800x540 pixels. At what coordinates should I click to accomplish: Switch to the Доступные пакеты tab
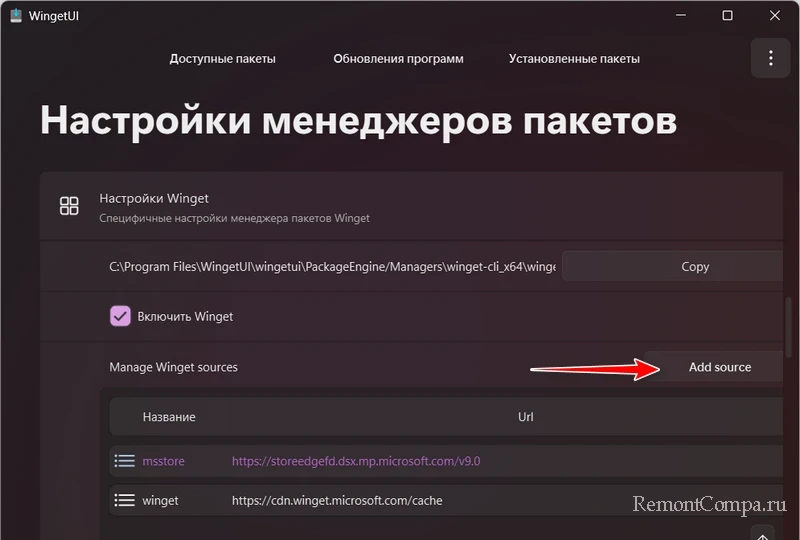click(222, 59)
